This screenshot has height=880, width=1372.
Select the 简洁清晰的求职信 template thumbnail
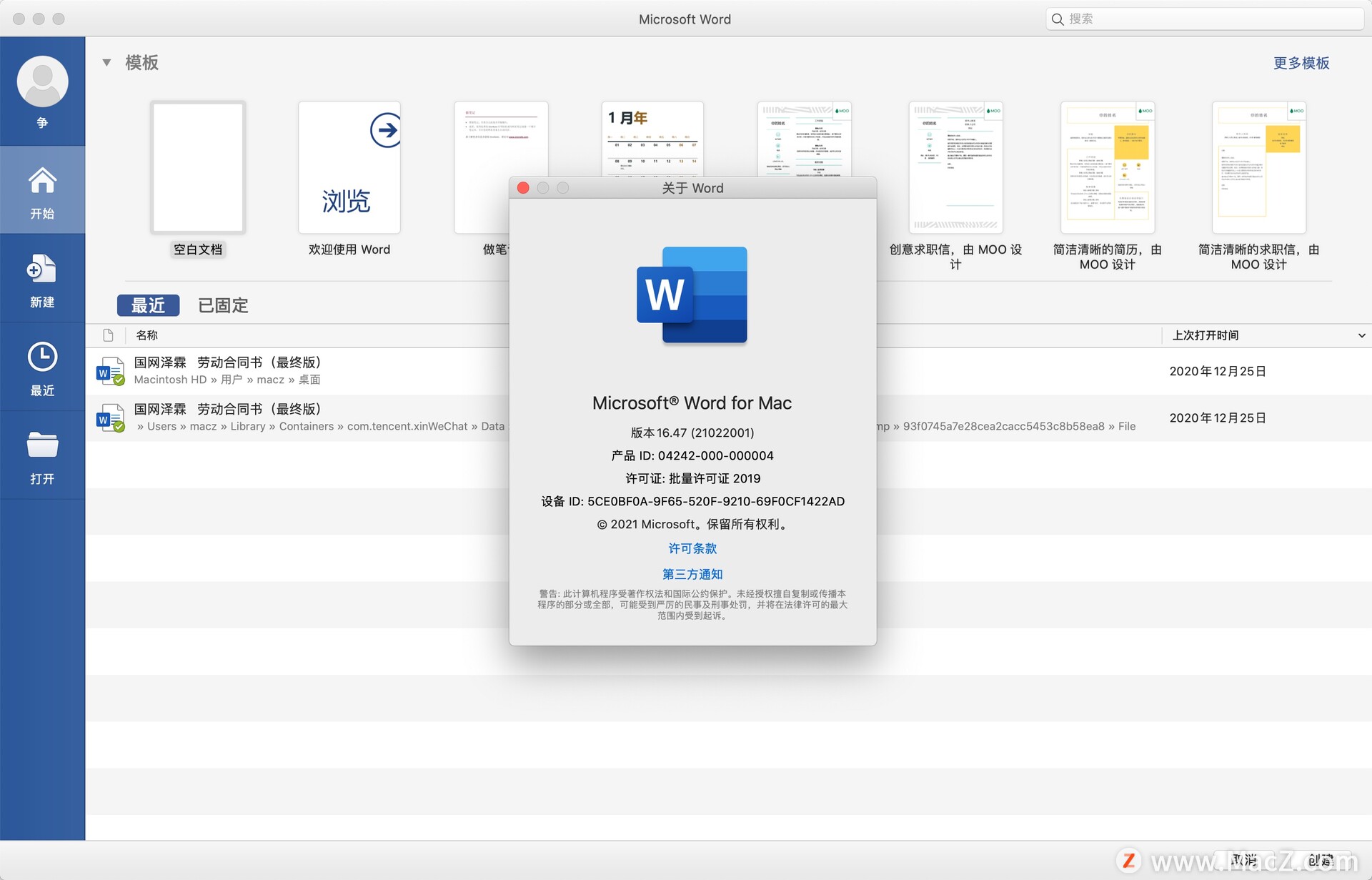(1259, 167)
